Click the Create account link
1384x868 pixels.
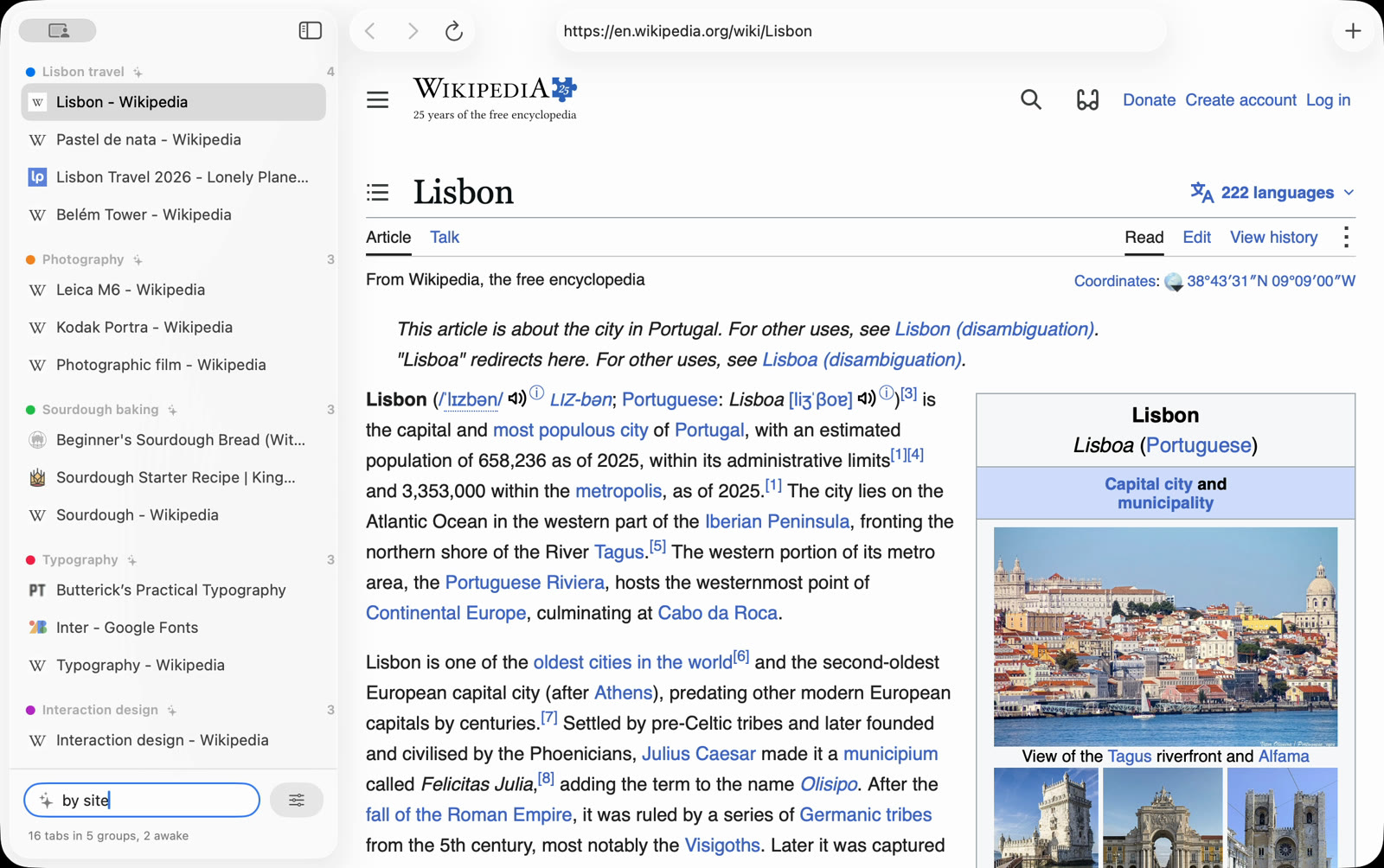[x=1240, y=100]
